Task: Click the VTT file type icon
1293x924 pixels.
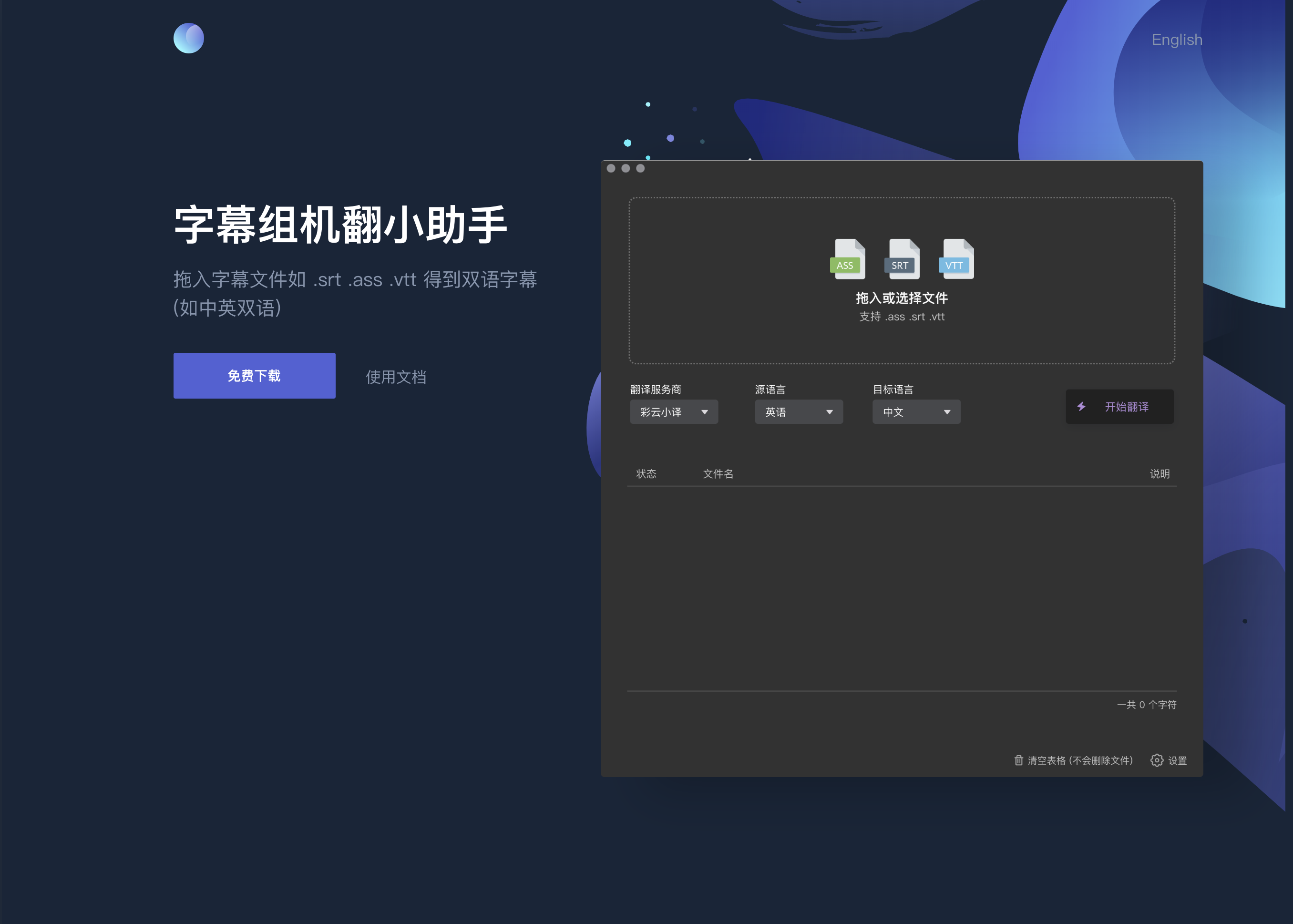Action: click(956, 259)
